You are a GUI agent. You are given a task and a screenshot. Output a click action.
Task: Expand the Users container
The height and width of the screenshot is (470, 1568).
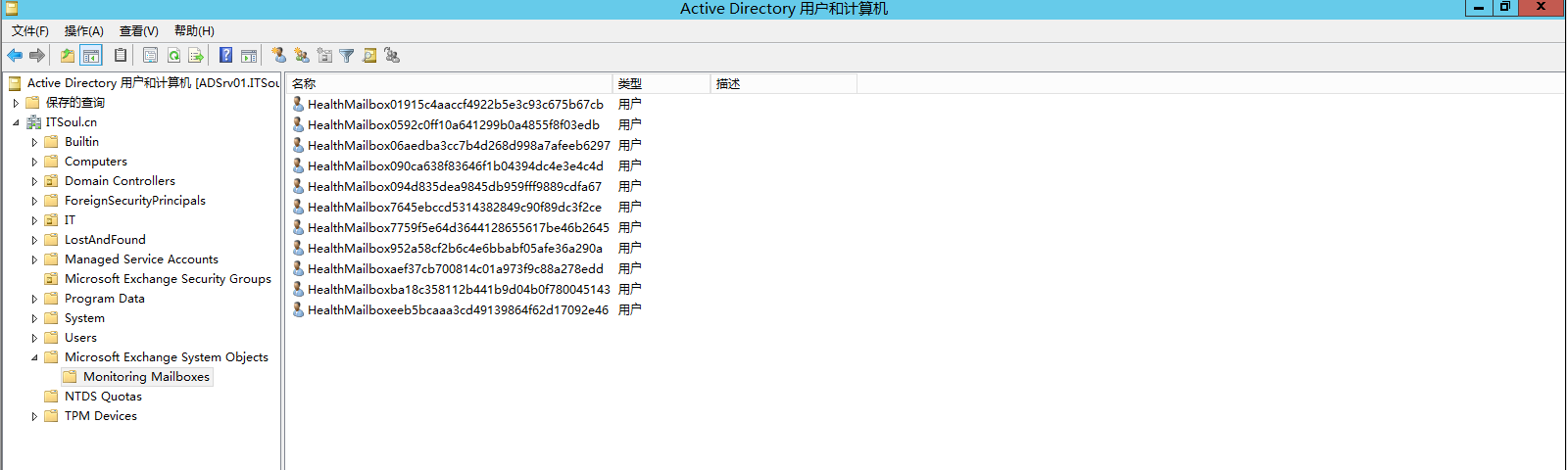pyautogui.click(x=34, y=338)
